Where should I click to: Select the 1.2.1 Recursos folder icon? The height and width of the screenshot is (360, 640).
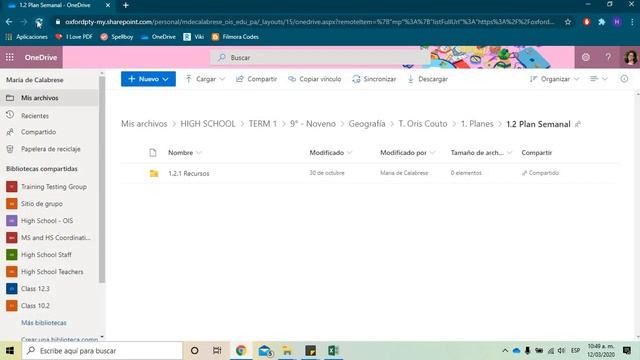[154, 173]
